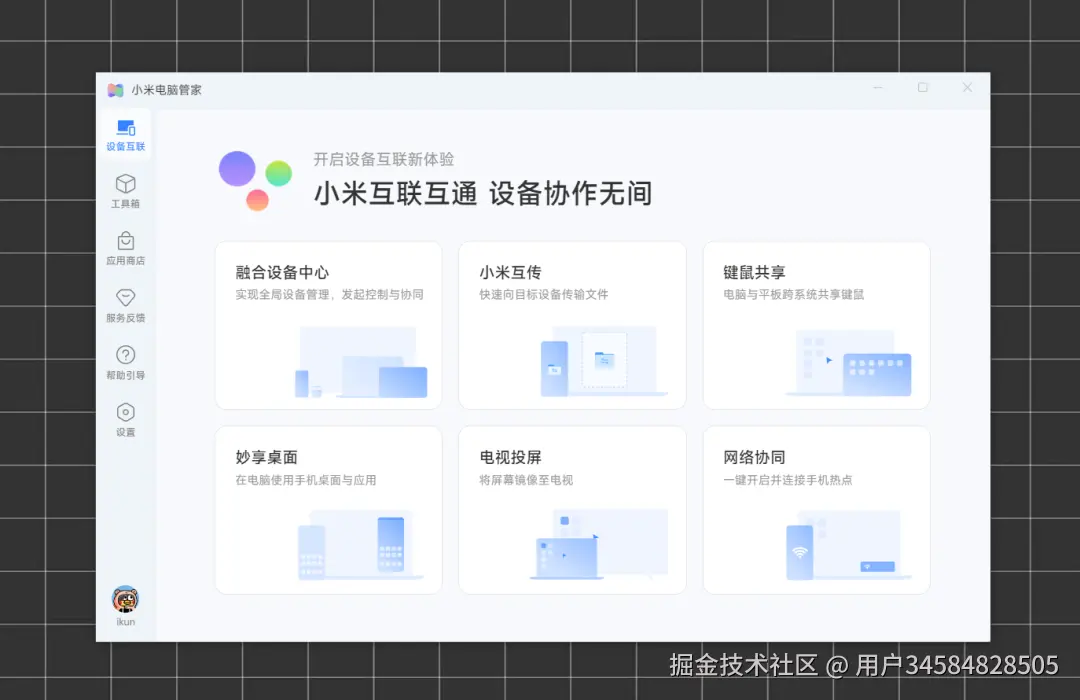Click the 网络协同 wifi hotspot illustration
Screen dimensions: 1080x700
pyautogui.click(x=849, y=545)
